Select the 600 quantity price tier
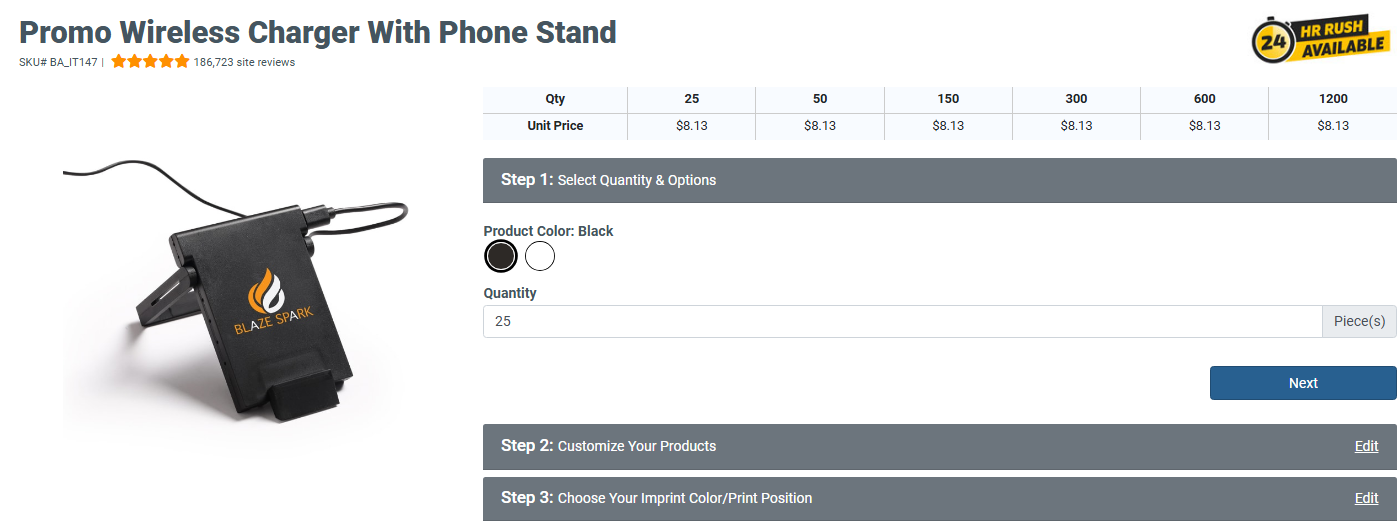This screenshot has height=522, width=1397. click(1204, 99)
